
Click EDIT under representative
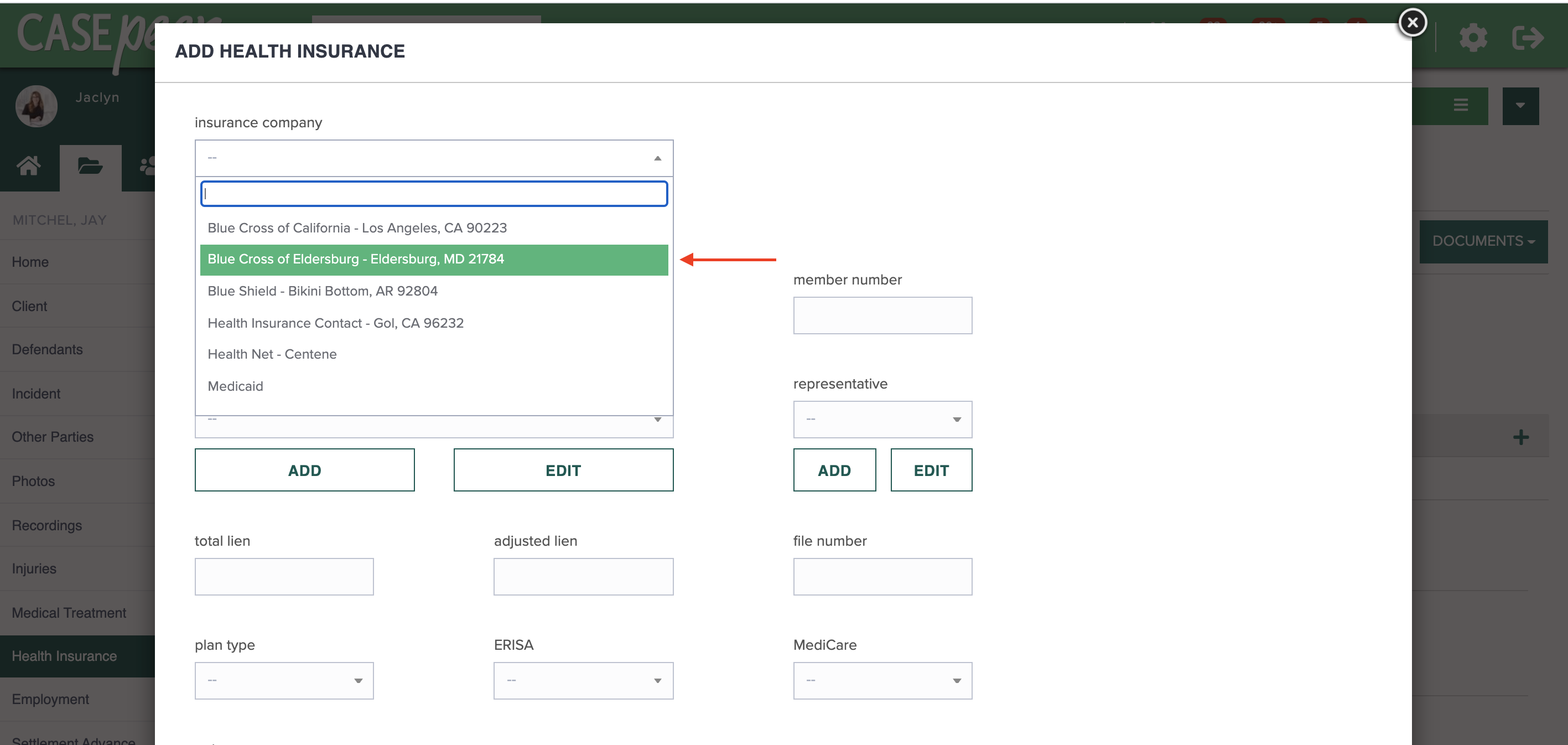931,470
